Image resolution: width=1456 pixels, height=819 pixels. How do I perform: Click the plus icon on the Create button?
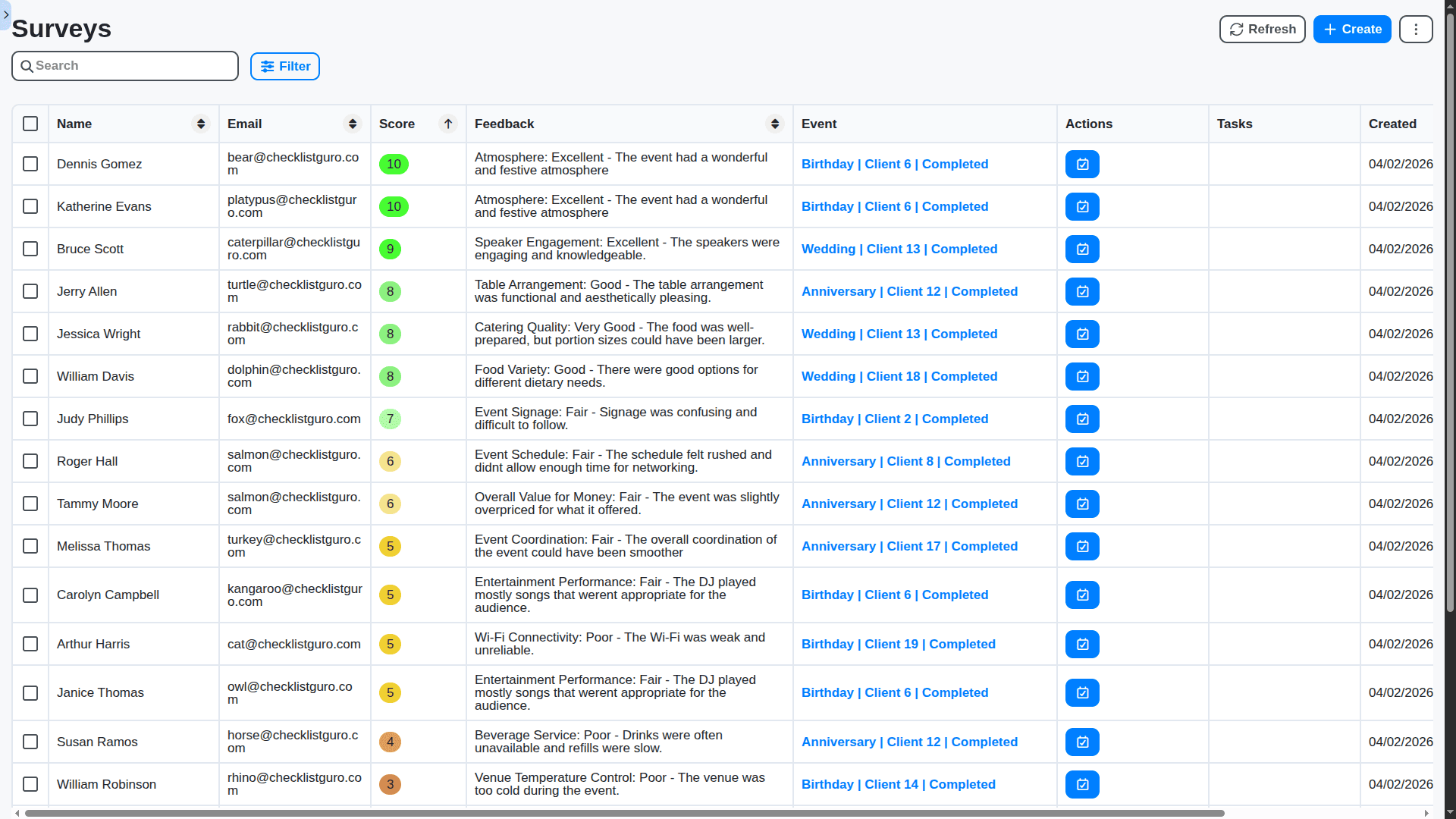click(x=1329, y=29)
